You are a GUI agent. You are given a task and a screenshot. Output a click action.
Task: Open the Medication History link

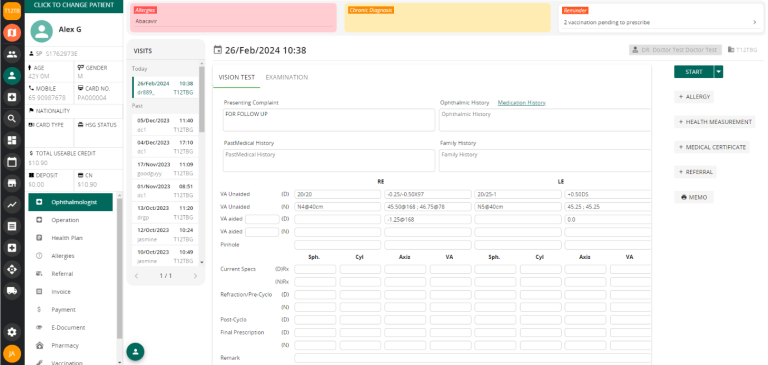[522, 102]
